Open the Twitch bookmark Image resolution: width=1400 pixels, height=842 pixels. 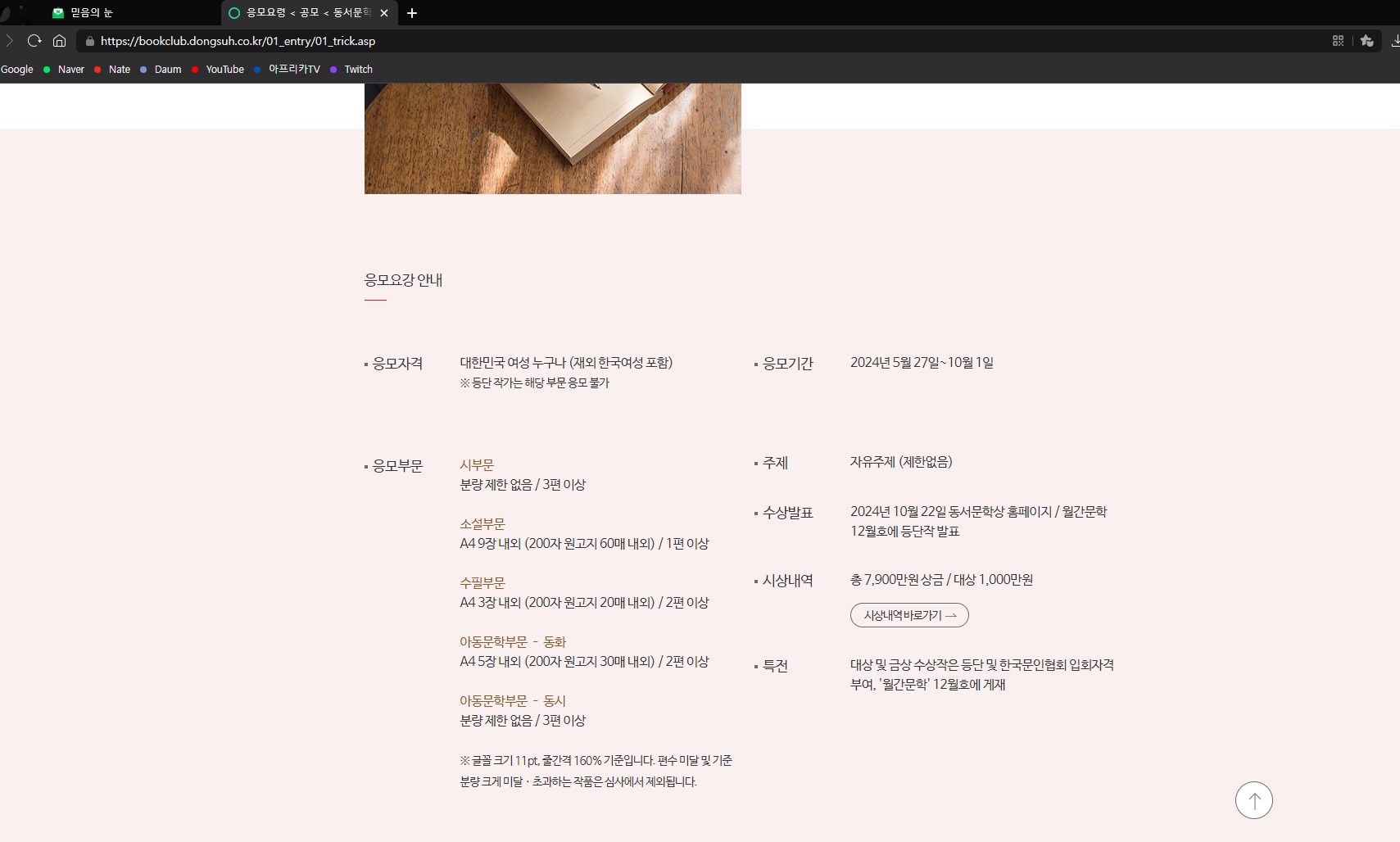[351, 70]
